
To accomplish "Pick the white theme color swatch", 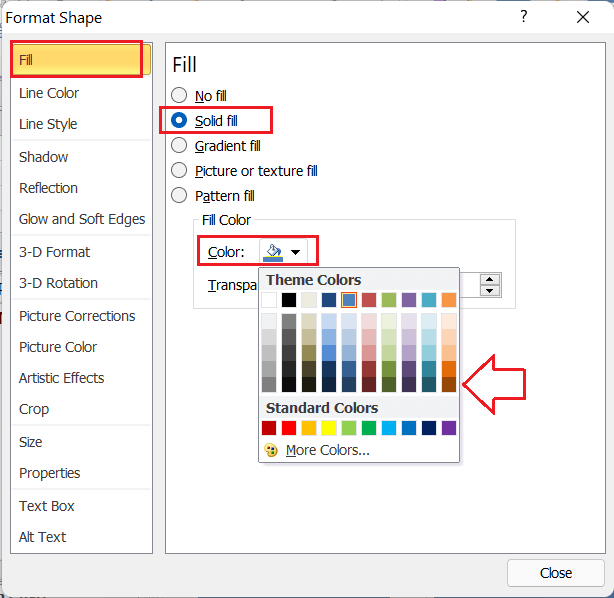I will pos(269,300).
